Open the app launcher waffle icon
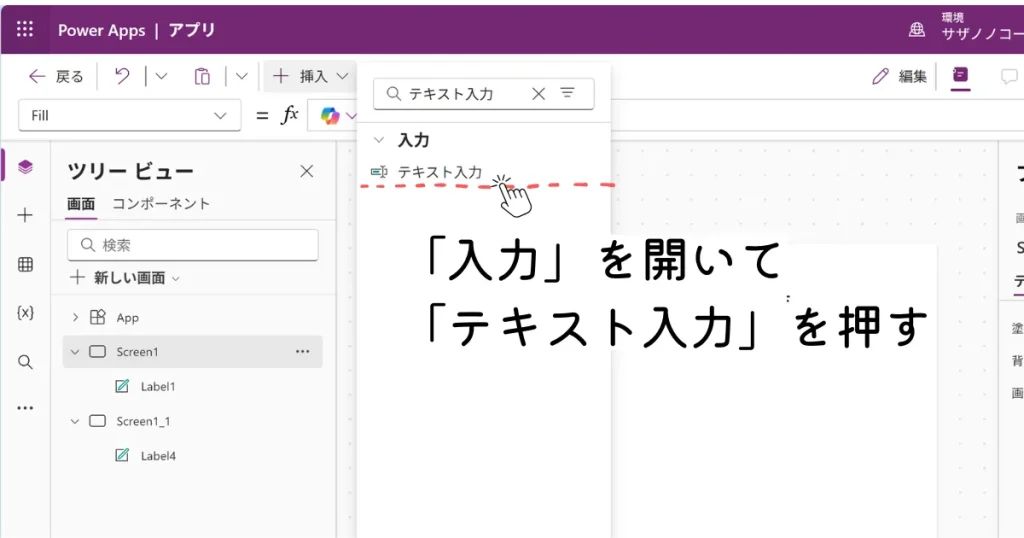The image size is (1024, 538). point(25,29)
